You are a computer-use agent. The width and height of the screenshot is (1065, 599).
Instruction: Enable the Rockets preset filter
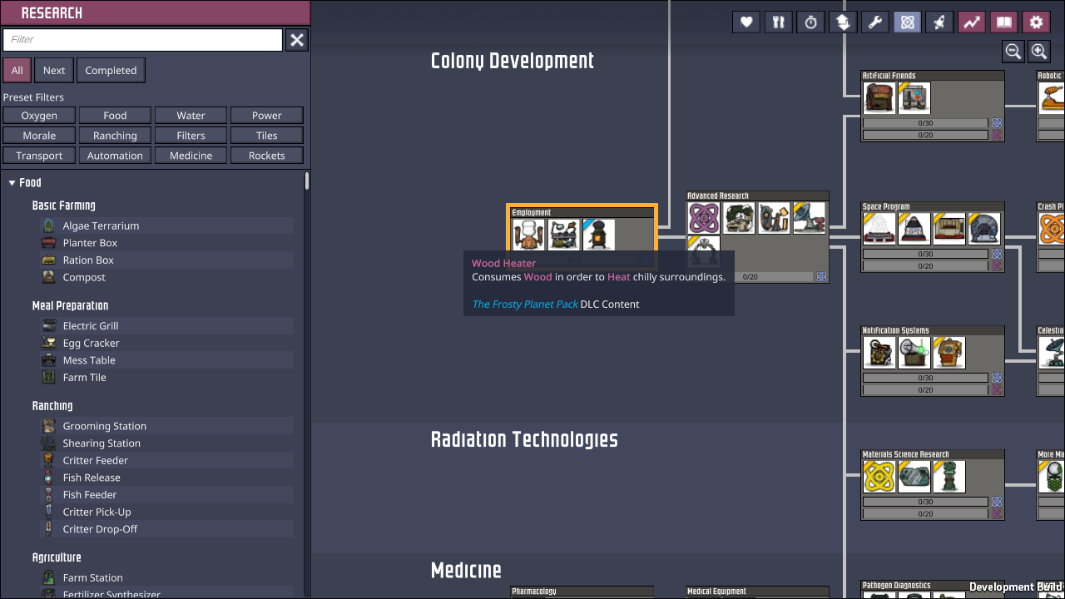click(267, 155)
